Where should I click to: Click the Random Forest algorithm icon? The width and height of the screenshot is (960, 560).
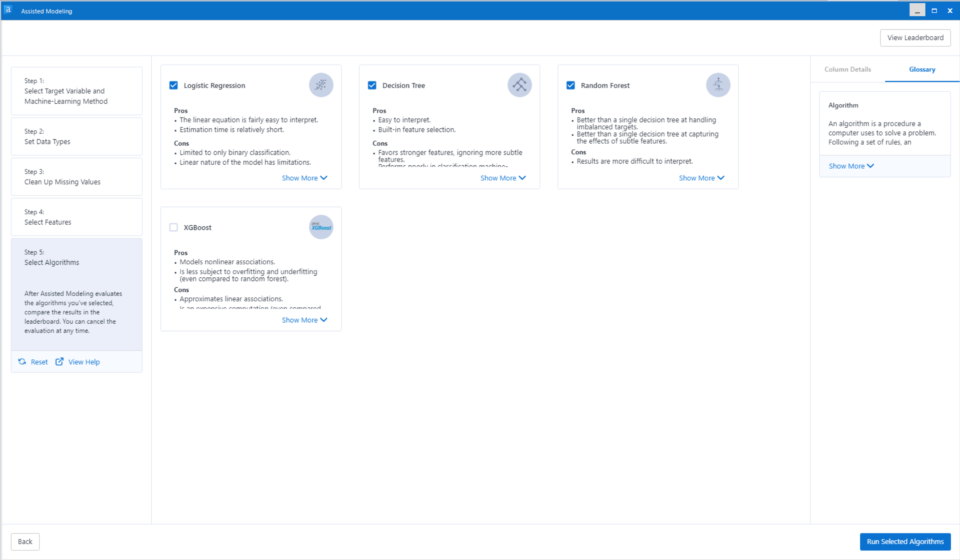(718, 85)
